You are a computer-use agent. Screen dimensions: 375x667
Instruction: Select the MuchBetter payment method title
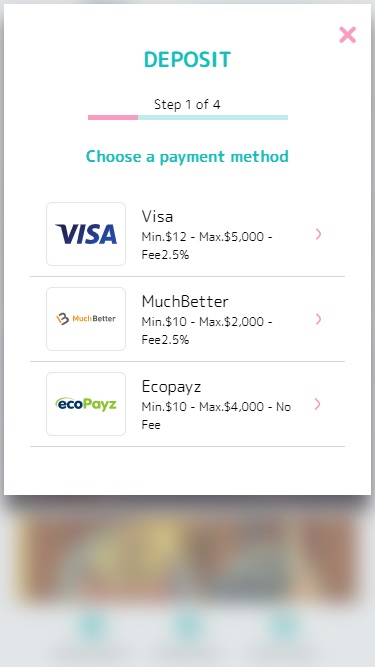(185, 302)
